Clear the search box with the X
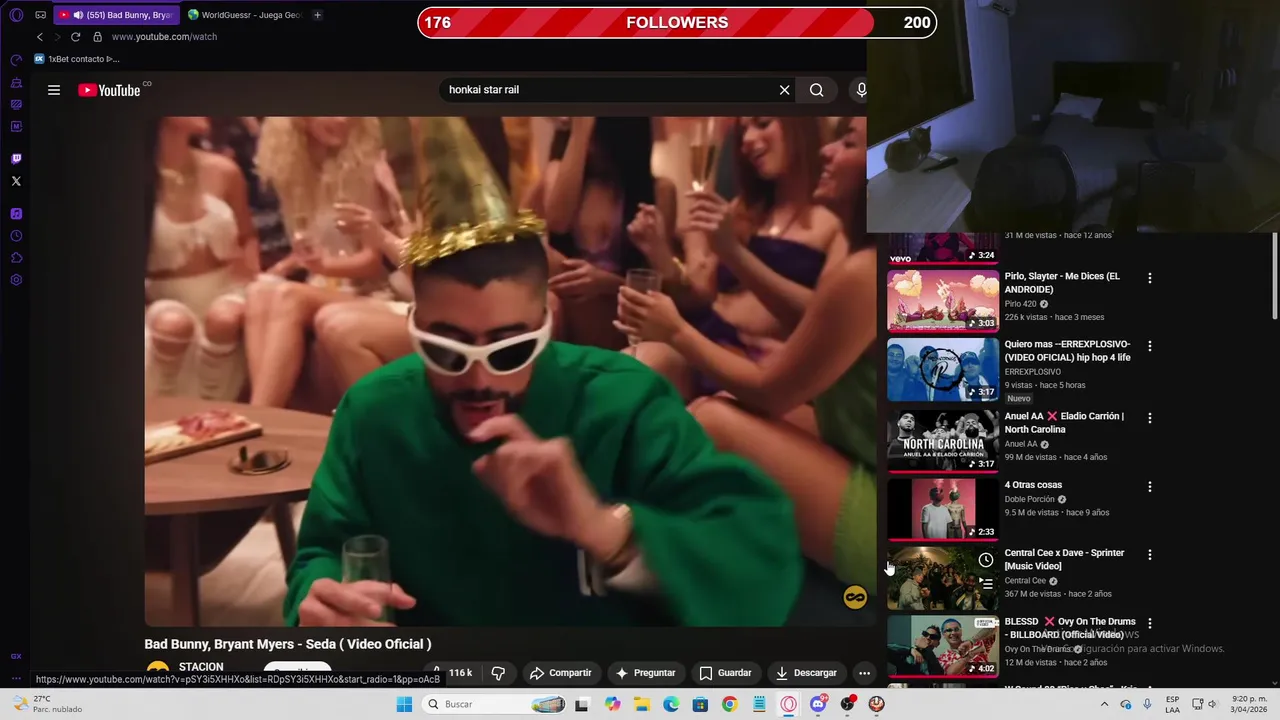The image size is (1280, 720). click(784, 90)
